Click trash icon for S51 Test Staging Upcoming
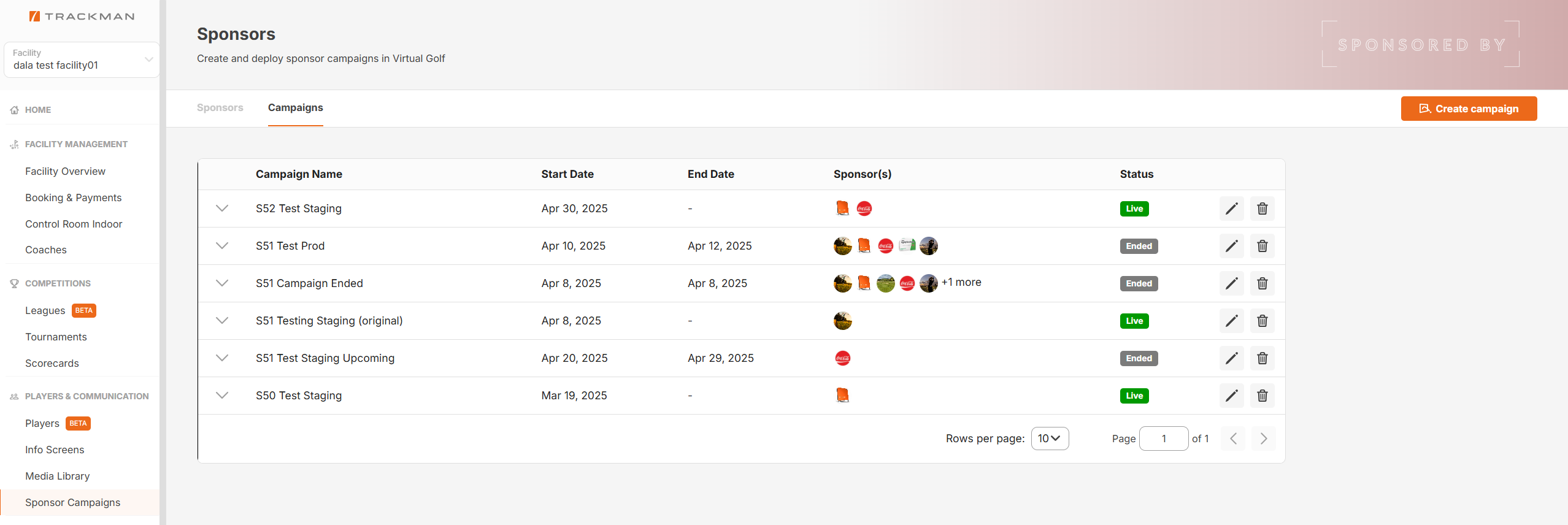 [1262, 358]
